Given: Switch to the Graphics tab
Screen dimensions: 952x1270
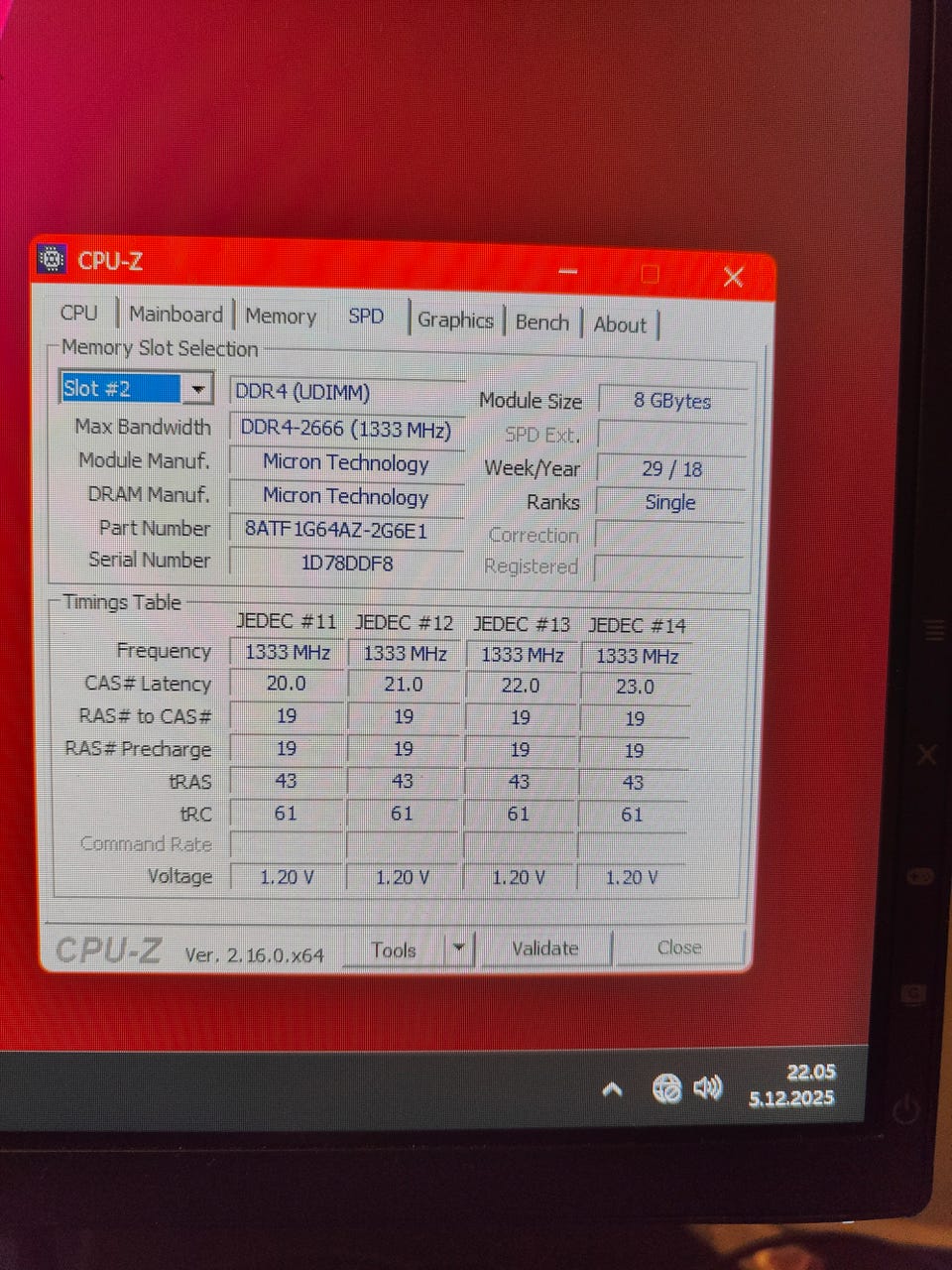Looking at the screenshot, I should click(455, 320).
